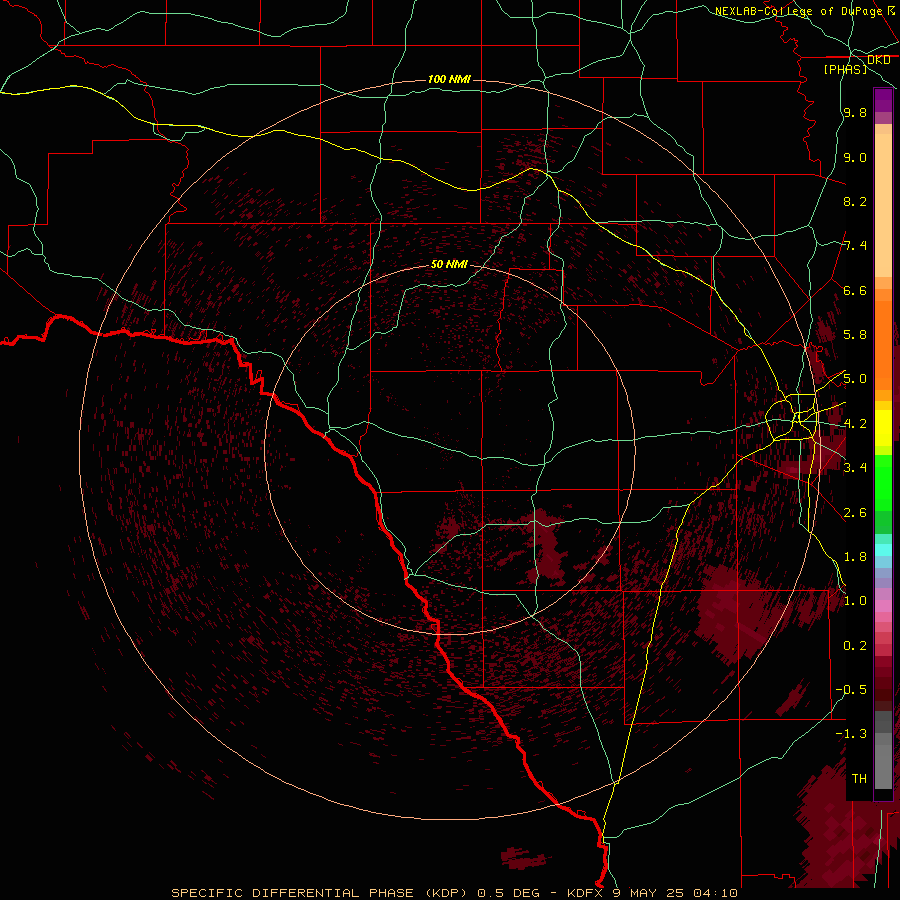Click the 100 NMI range ring label
900x900 pixels.
point(449,79)
